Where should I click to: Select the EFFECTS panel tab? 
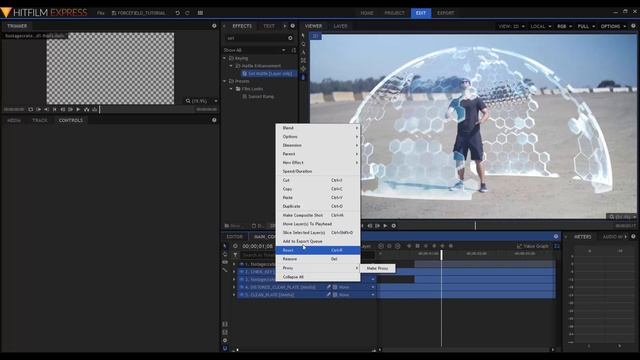click(x=242, y=26)
